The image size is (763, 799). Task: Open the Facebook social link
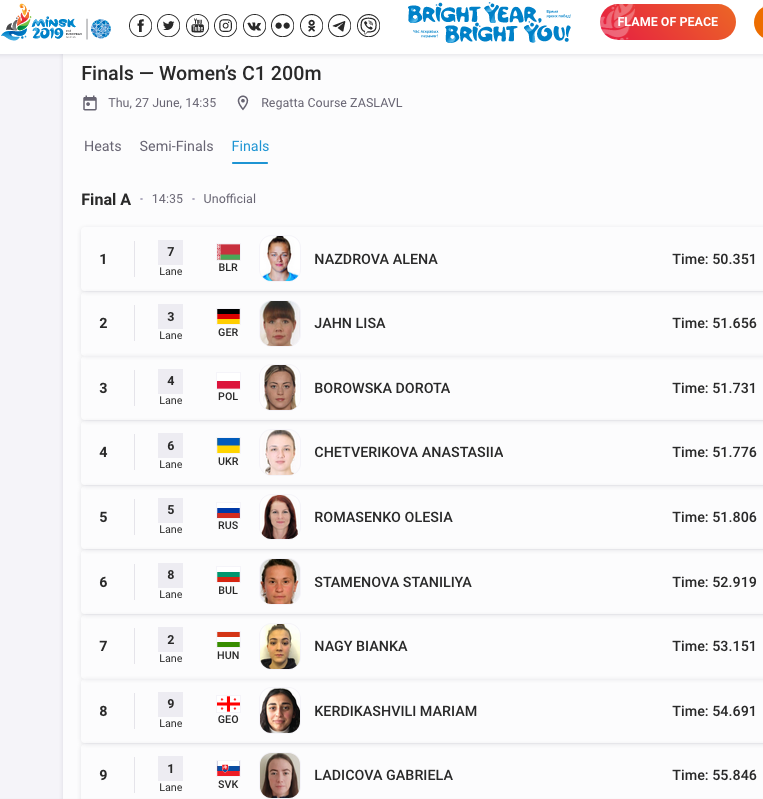[141, 26]
